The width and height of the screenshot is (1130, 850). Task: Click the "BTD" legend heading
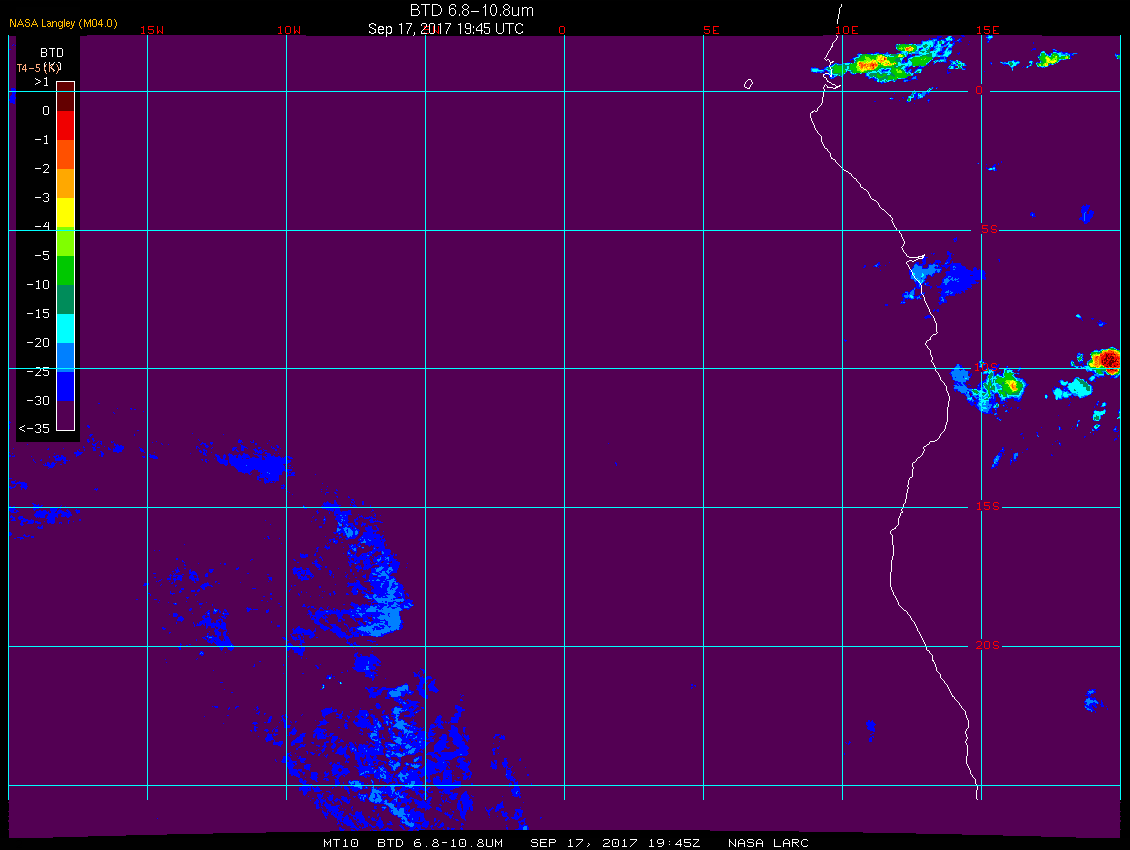coord(52,53)
